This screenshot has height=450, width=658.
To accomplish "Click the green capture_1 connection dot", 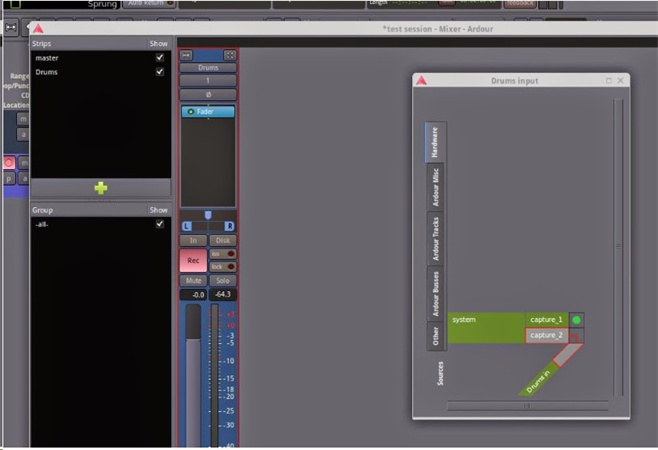I will [576, 320].
